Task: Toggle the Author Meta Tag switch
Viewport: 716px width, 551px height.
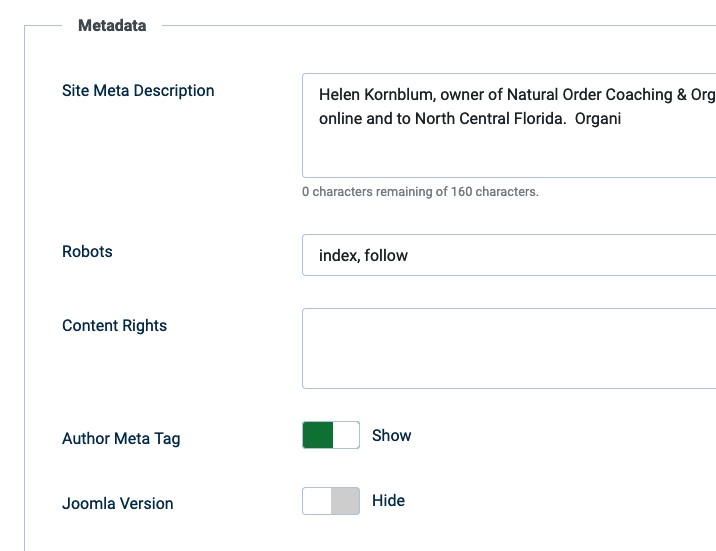Action: [x=331, y=435]
